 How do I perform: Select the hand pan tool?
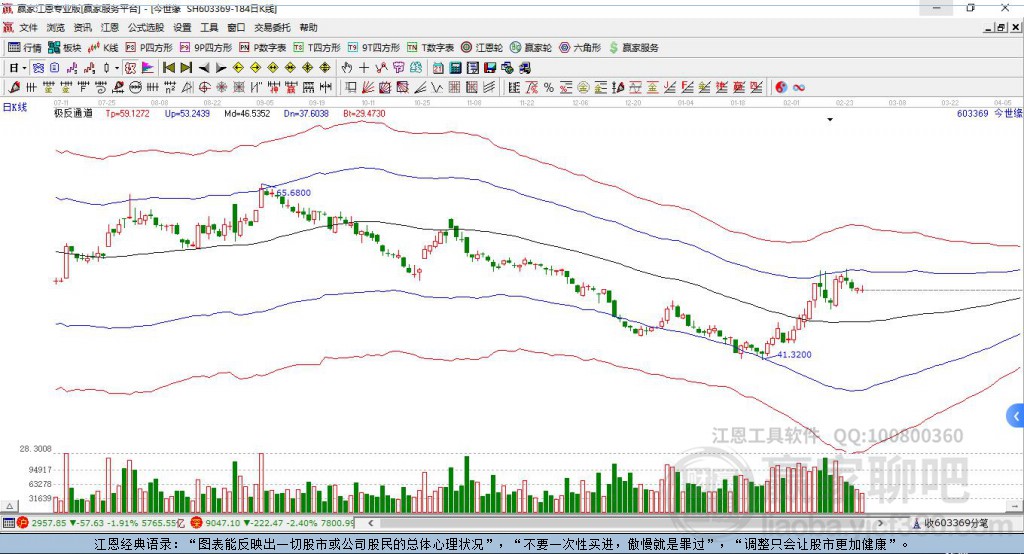pos(347,68)
